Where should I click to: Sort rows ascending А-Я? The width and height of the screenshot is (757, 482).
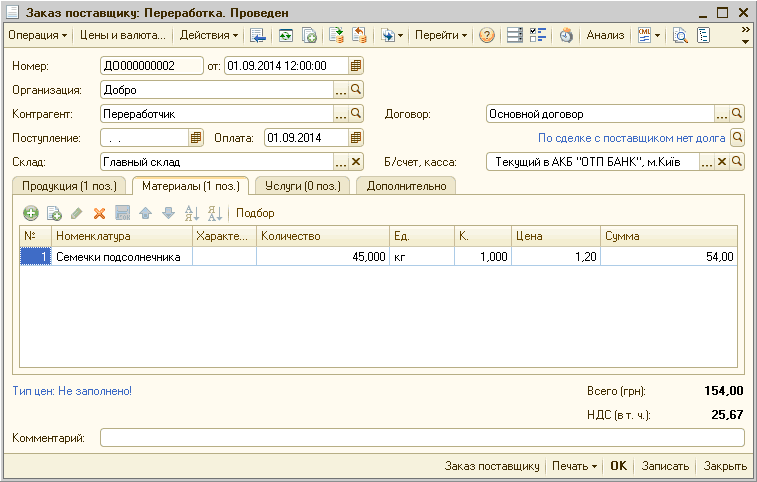click(192, 213)
